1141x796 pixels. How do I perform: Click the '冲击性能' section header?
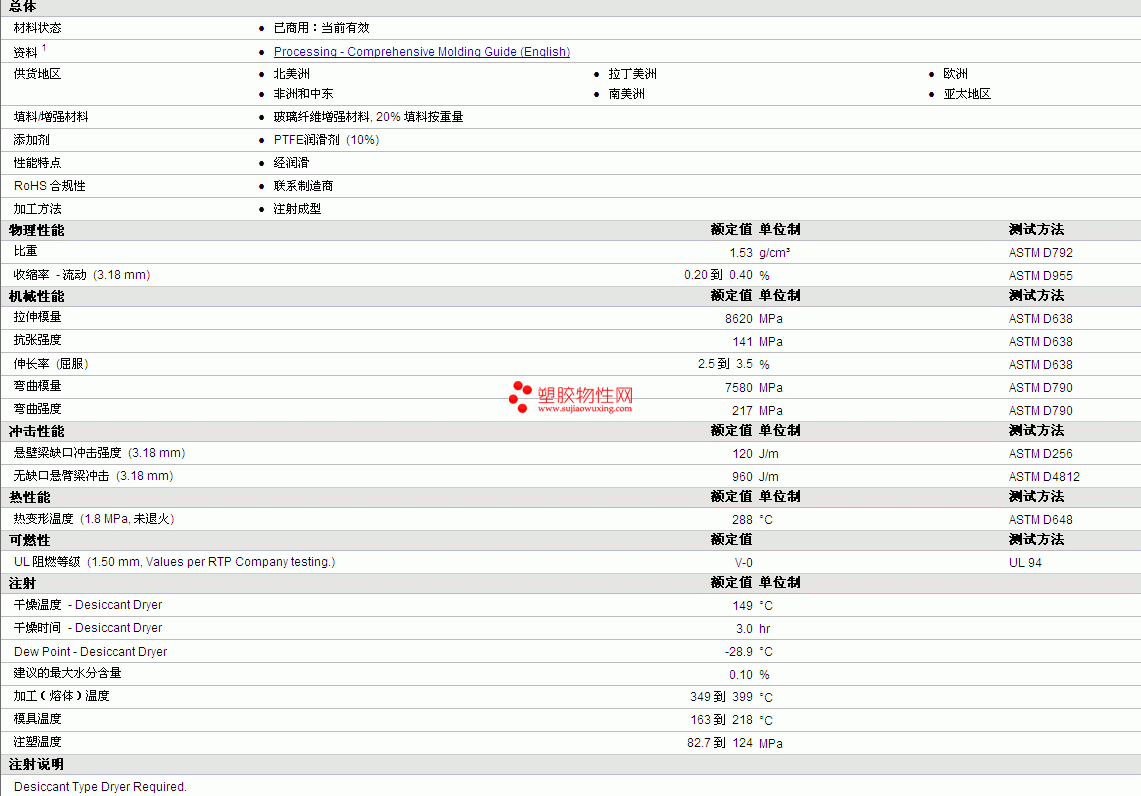click(x=36, y=431)
